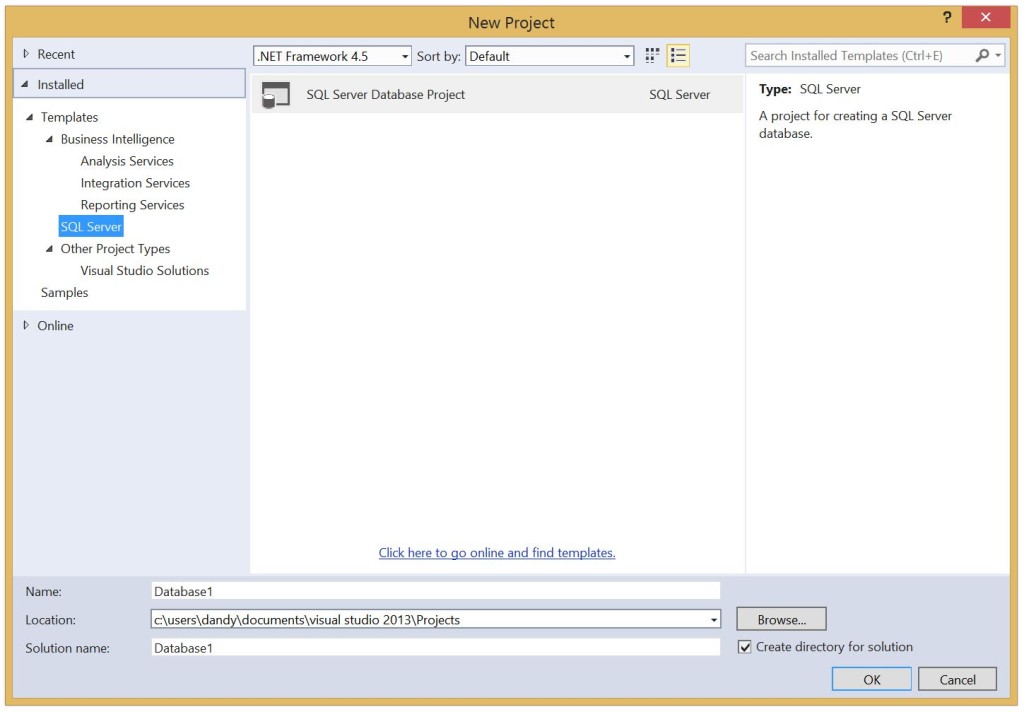Image resolution: width=1024 pixels, height=712 pixels.
Task: Close the New Project dialog
Action: [x=985, y=18]
